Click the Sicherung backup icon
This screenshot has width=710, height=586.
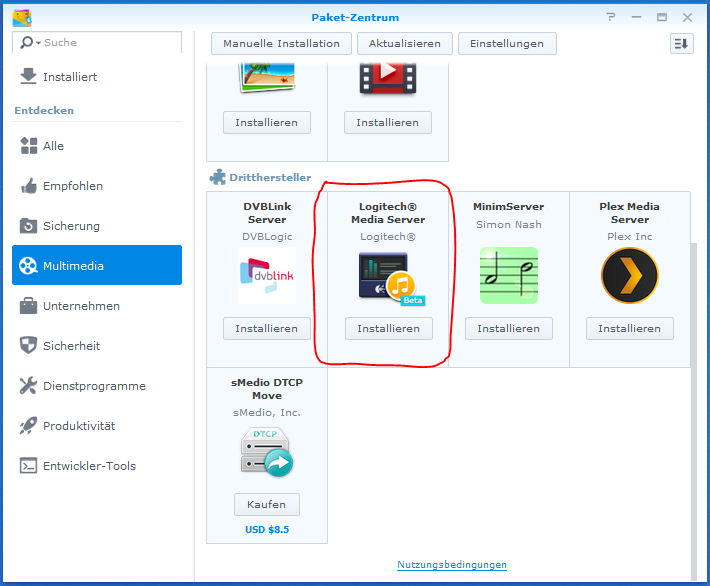coord(29,226)
